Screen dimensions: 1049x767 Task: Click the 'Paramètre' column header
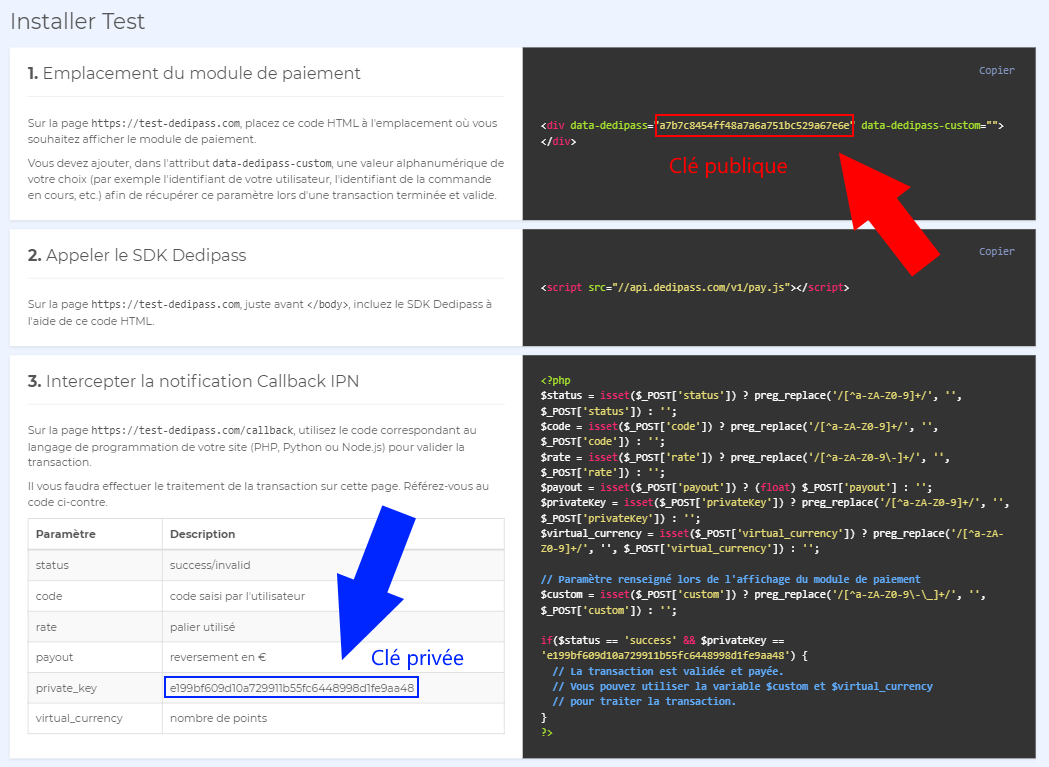[x=66, y=534]
